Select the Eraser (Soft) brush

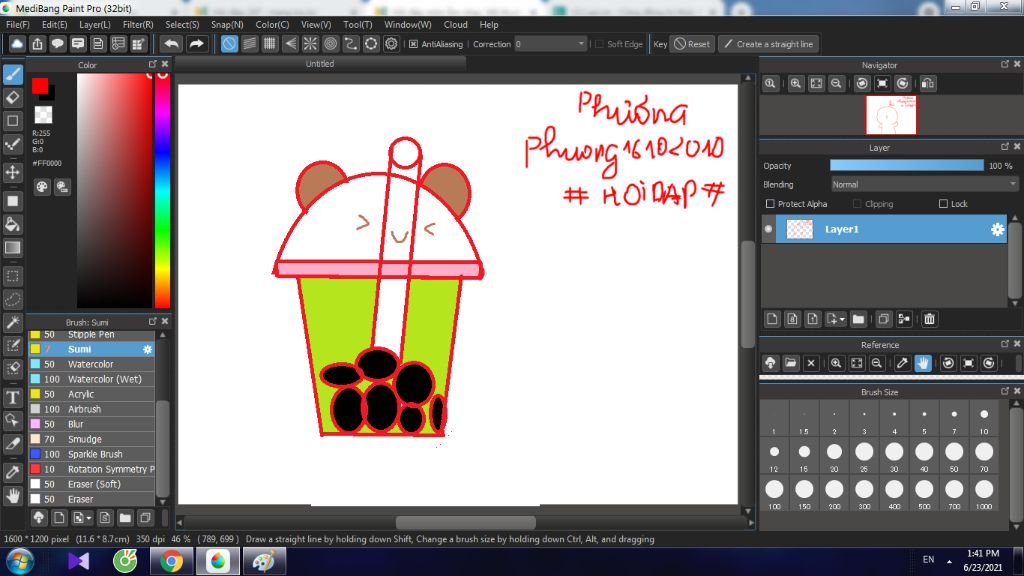(91, 485)
